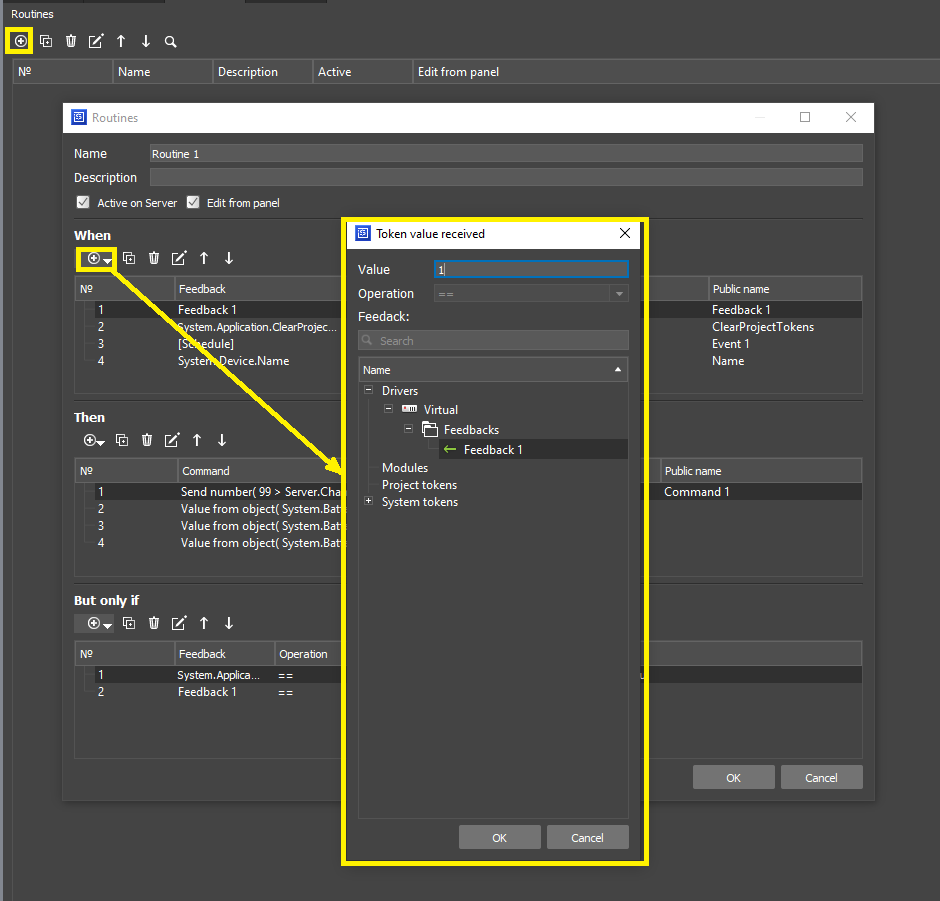Screen dimensions: 940x901
Task: Click Cancel in the Routines dialog
Action: click(821, 778)
